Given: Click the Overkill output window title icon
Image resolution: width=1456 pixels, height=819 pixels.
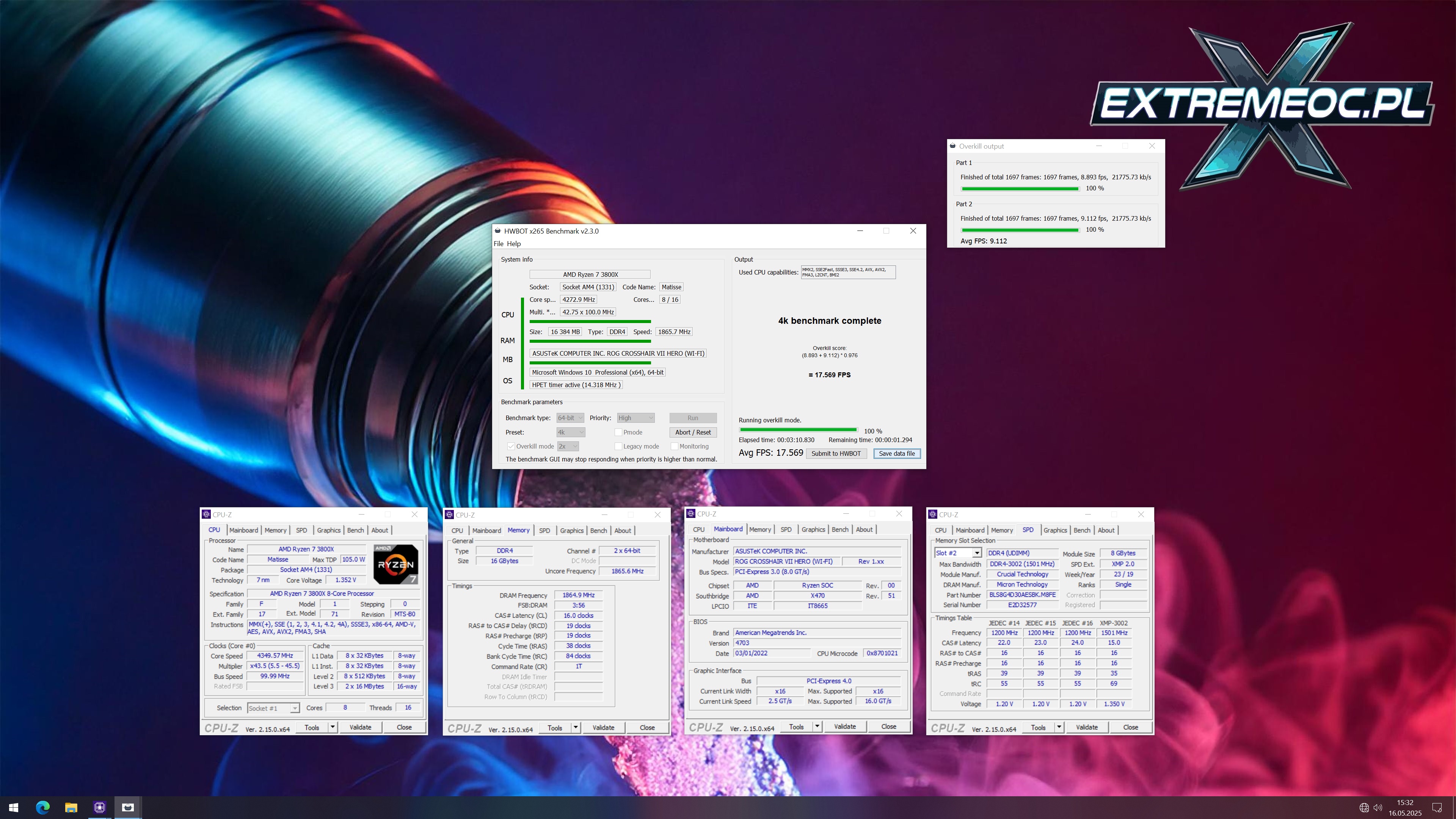Looking at the screenshot, I should pyautogui.click(x=953, y=146).
